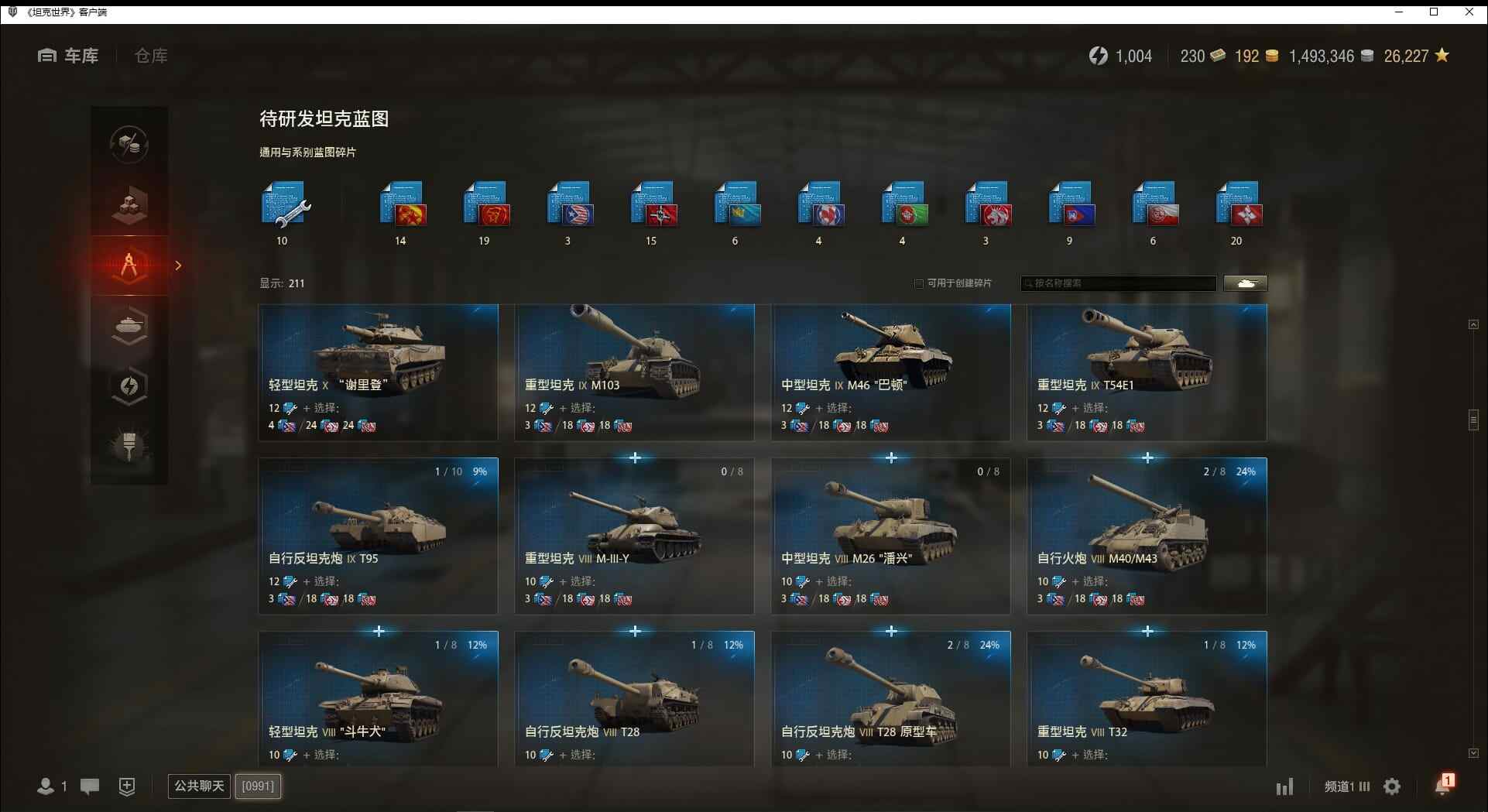Expand the sidebar arrow next to blueprints
Image resolution: width=1488 pixels, height=812 pixels.
click(x=178, y=266)
